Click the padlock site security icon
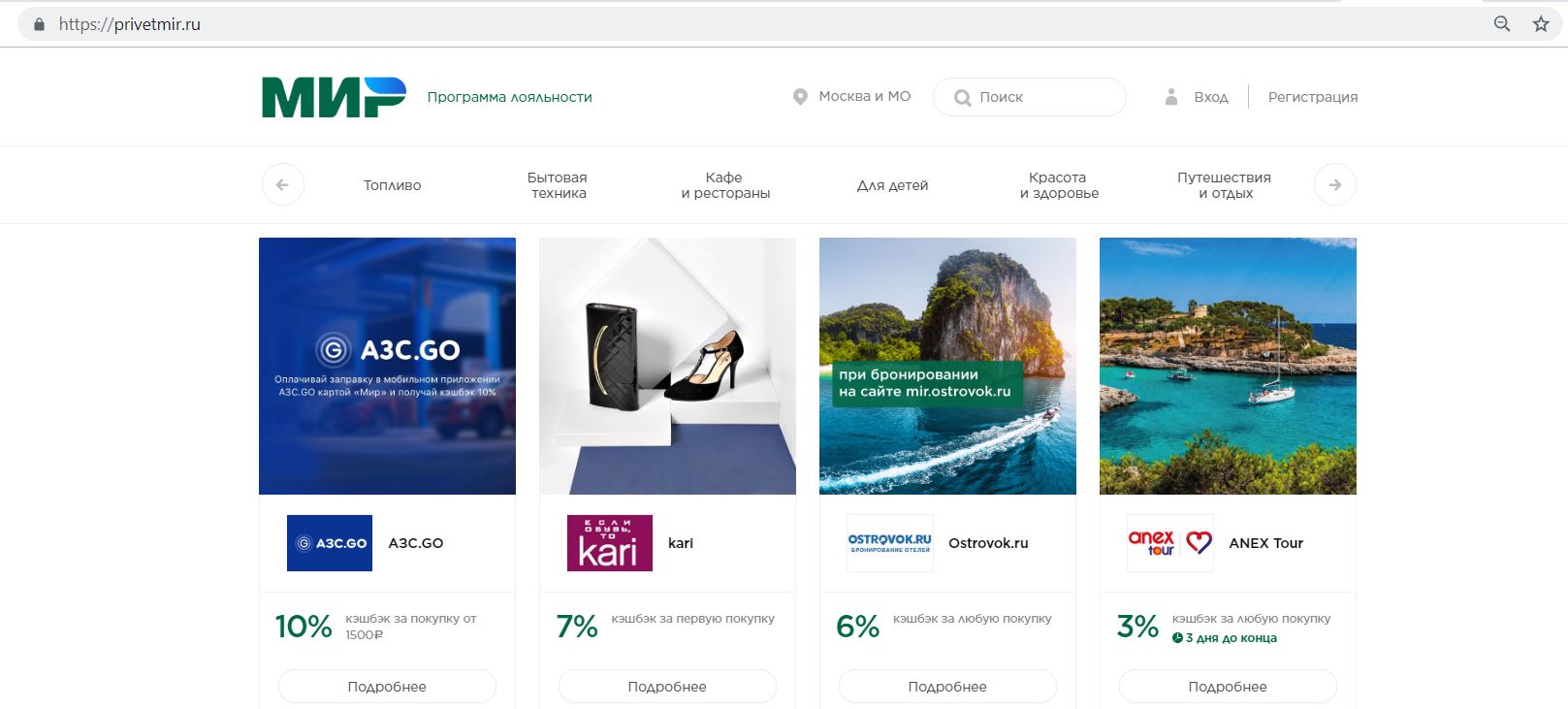1568x709 pixels. coord(40,24)
